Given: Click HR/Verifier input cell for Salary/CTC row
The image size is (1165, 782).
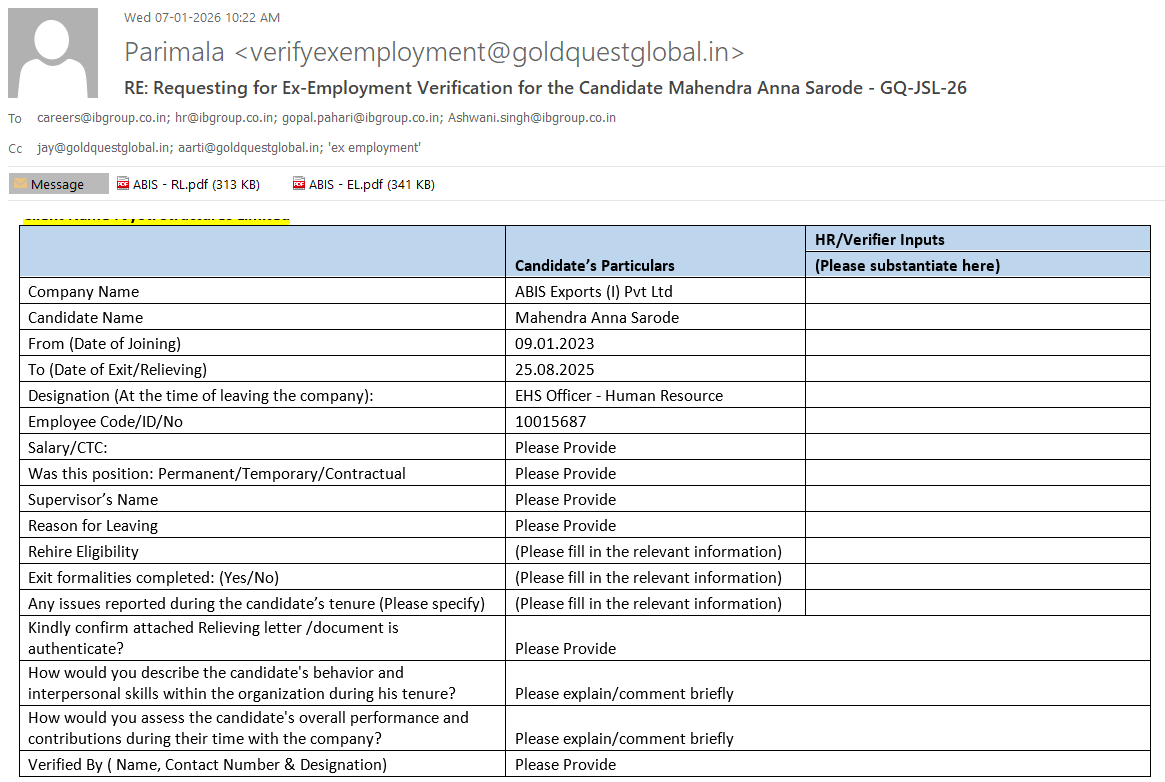Looking at the screenshot, I should [977, 448].
